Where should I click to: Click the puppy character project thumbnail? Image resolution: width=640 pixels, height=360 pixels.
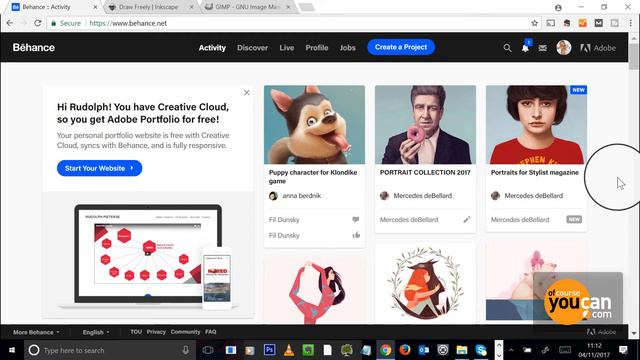pos(314,124)
